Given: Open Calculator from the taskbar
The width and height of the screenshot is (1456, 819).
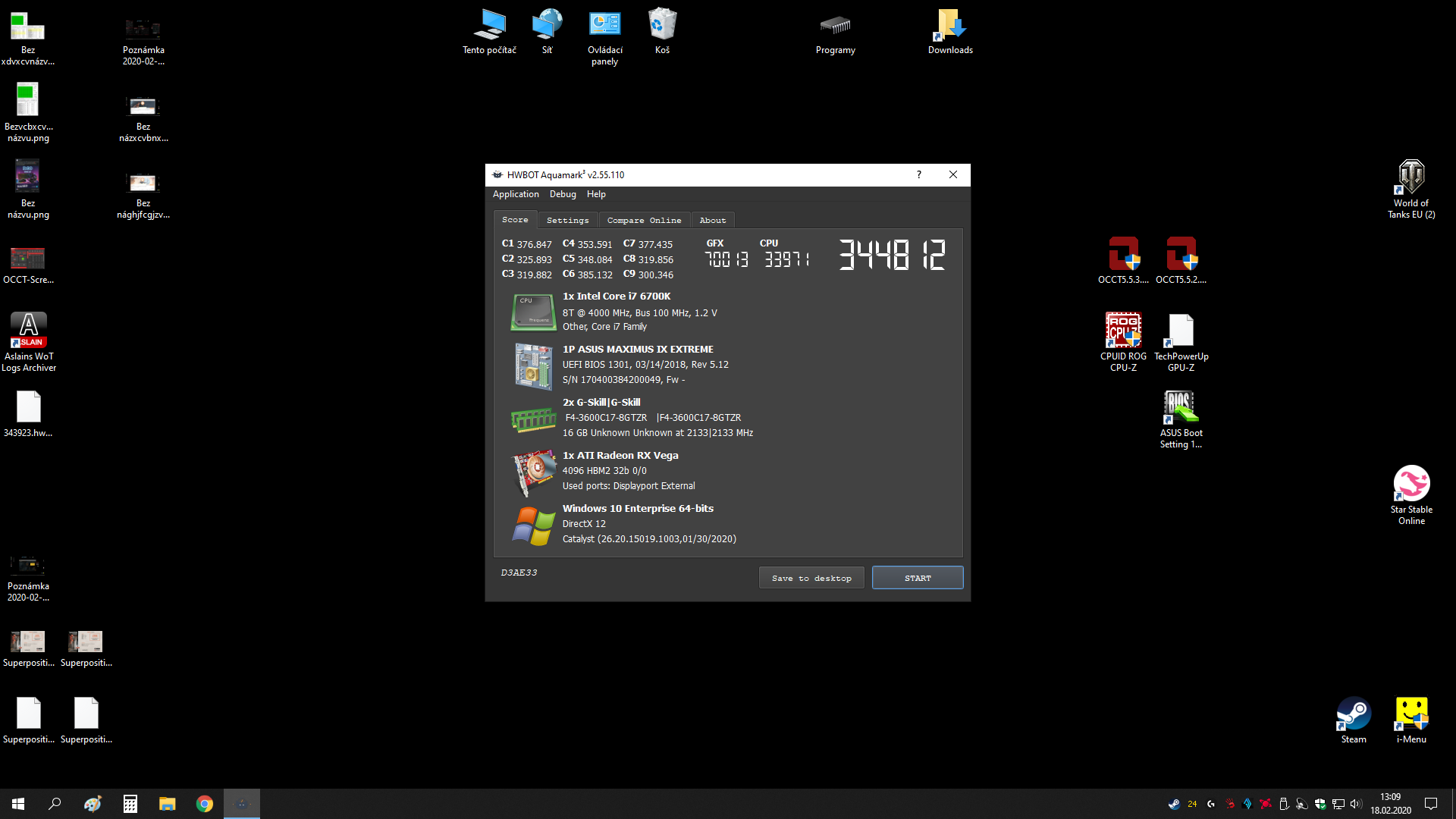Looking at the screenshot, I should 130,804.
